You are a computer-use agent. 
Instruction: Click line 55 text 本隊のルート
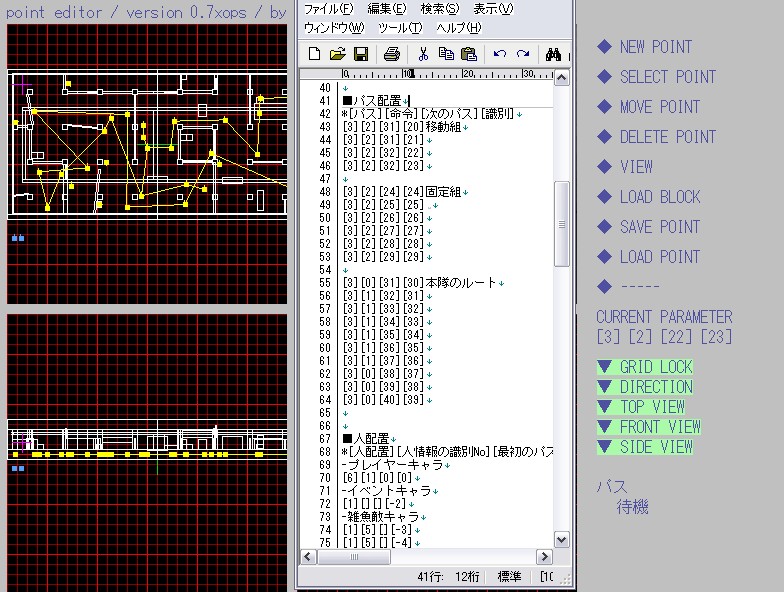pos(460,283)
